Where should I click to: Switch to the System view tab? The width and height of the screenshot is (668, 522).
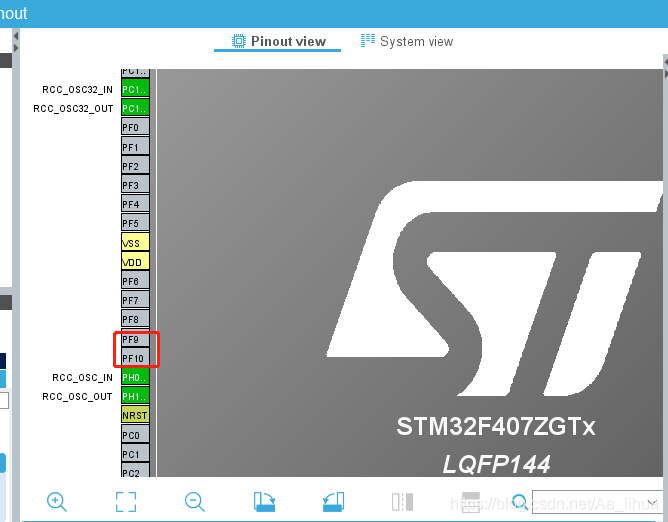pos(406,41)
